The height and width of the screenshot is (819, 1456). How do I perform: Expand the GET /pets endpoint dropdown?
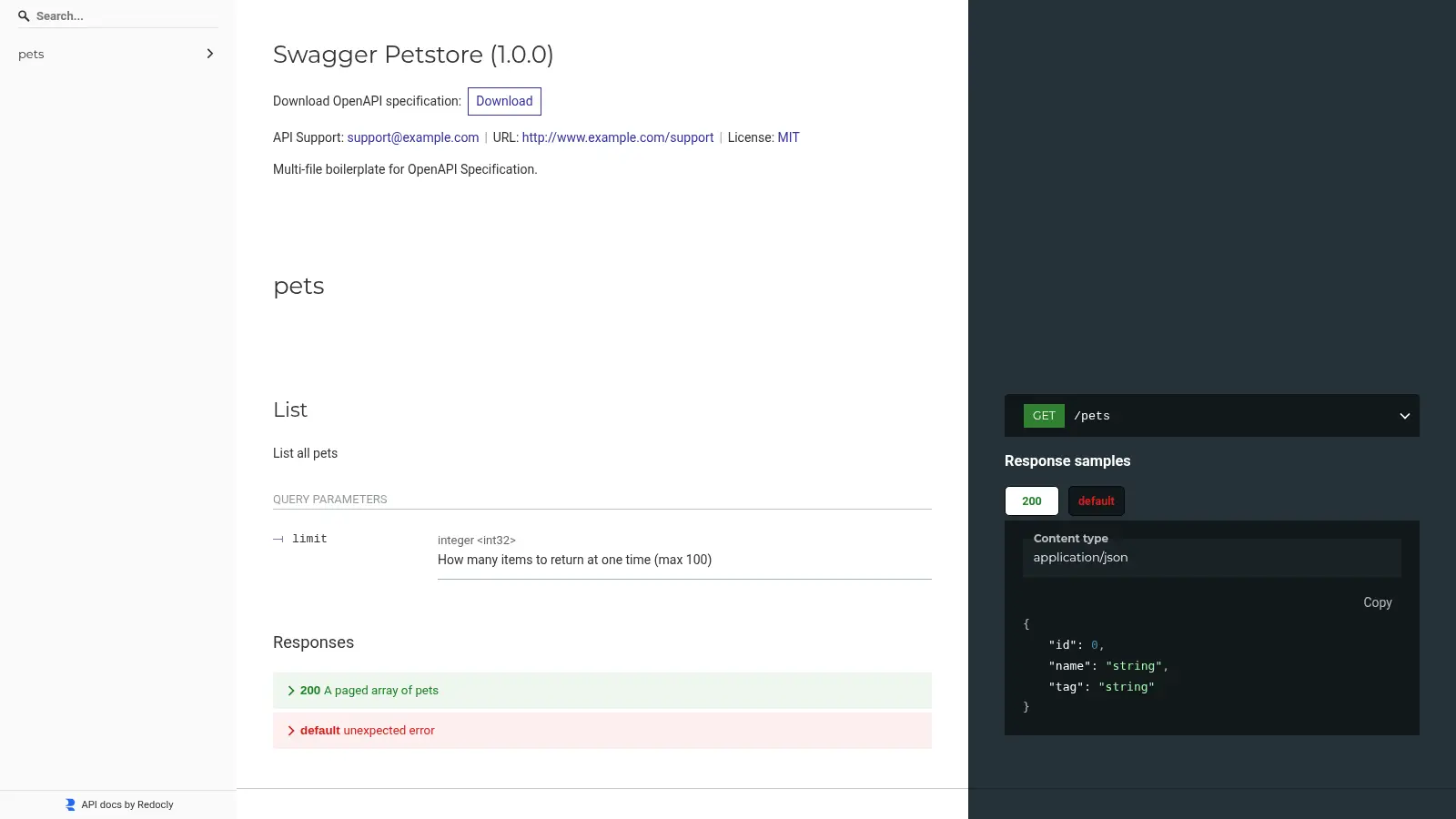(x=1212, y=416)
